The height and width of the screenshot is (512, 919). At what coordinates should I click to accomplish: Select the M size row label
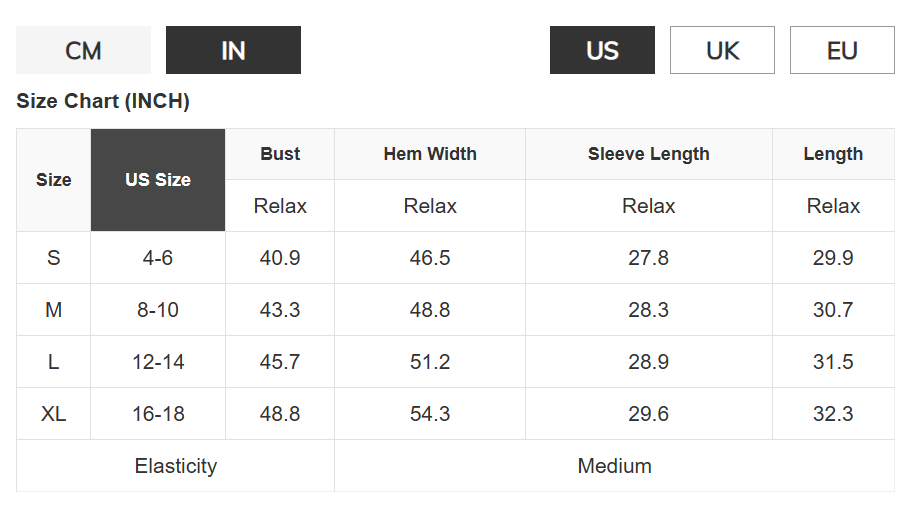54,310
